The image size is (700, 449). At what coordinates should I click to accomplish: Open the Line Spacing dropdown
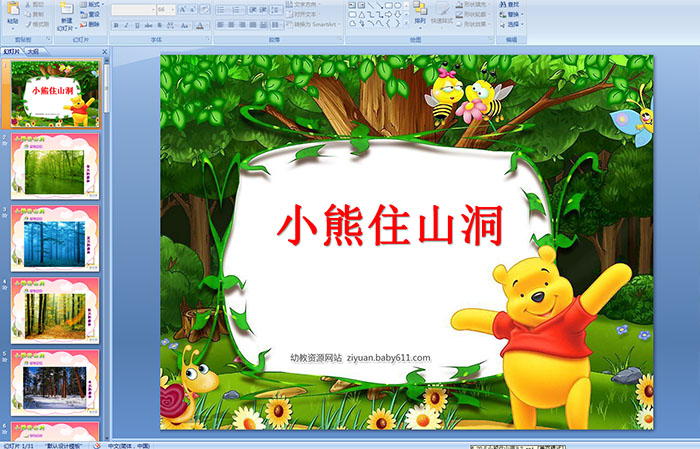276,10
